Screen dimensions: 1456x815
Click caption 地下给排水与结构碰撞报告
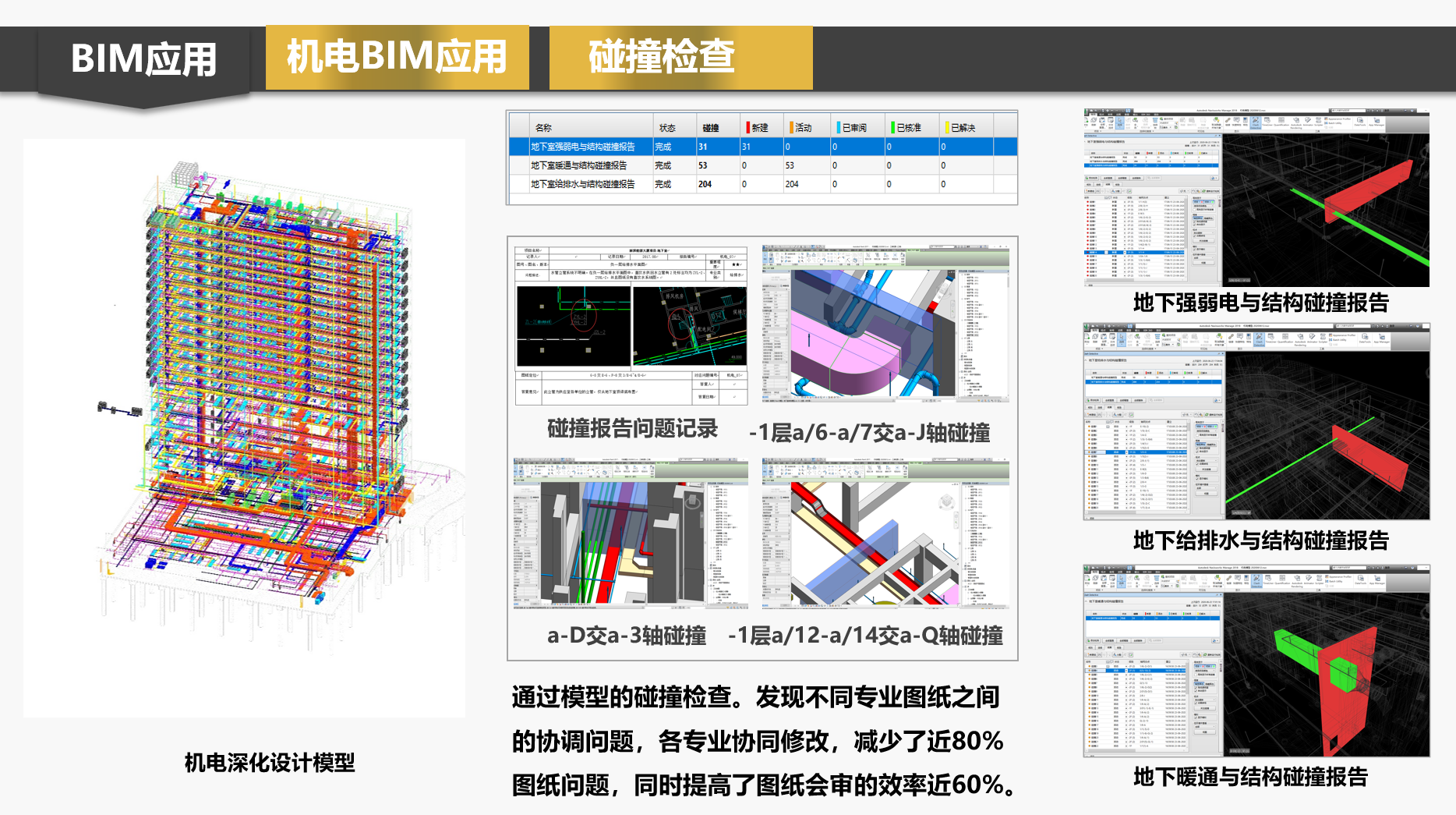pos(1261,540)
